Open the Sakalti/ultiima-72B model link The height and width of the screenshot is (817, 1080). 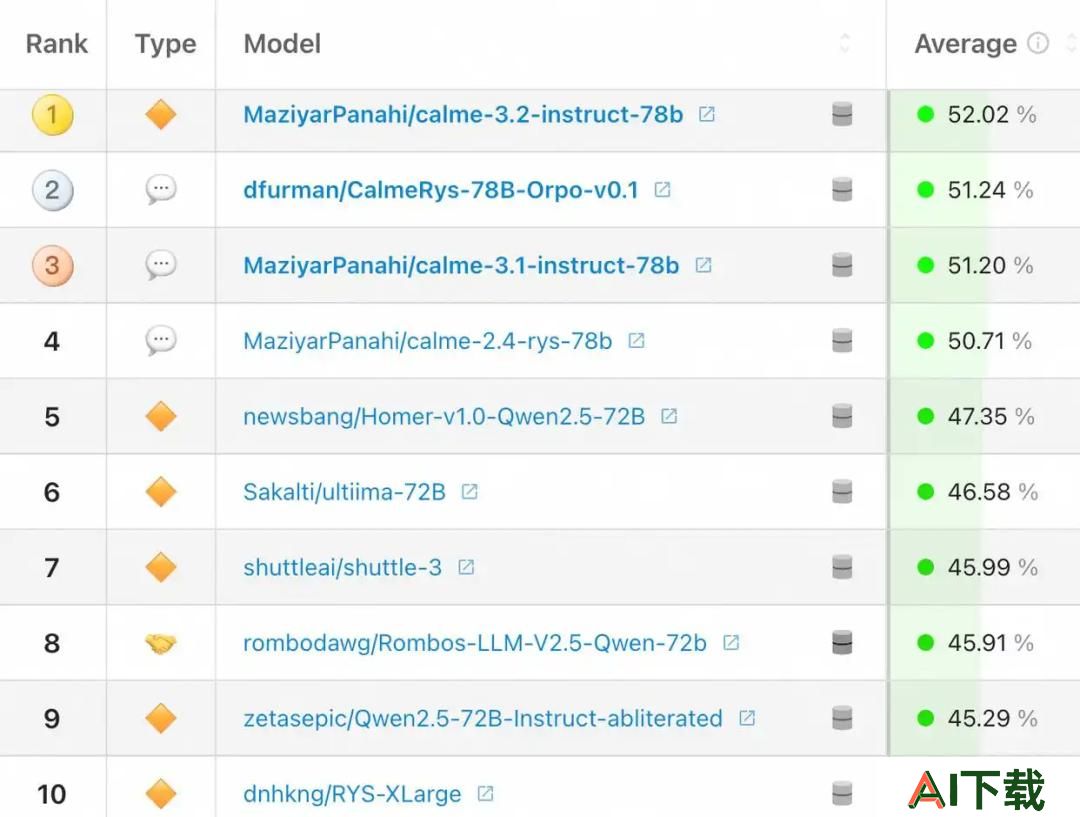point(344,493)
